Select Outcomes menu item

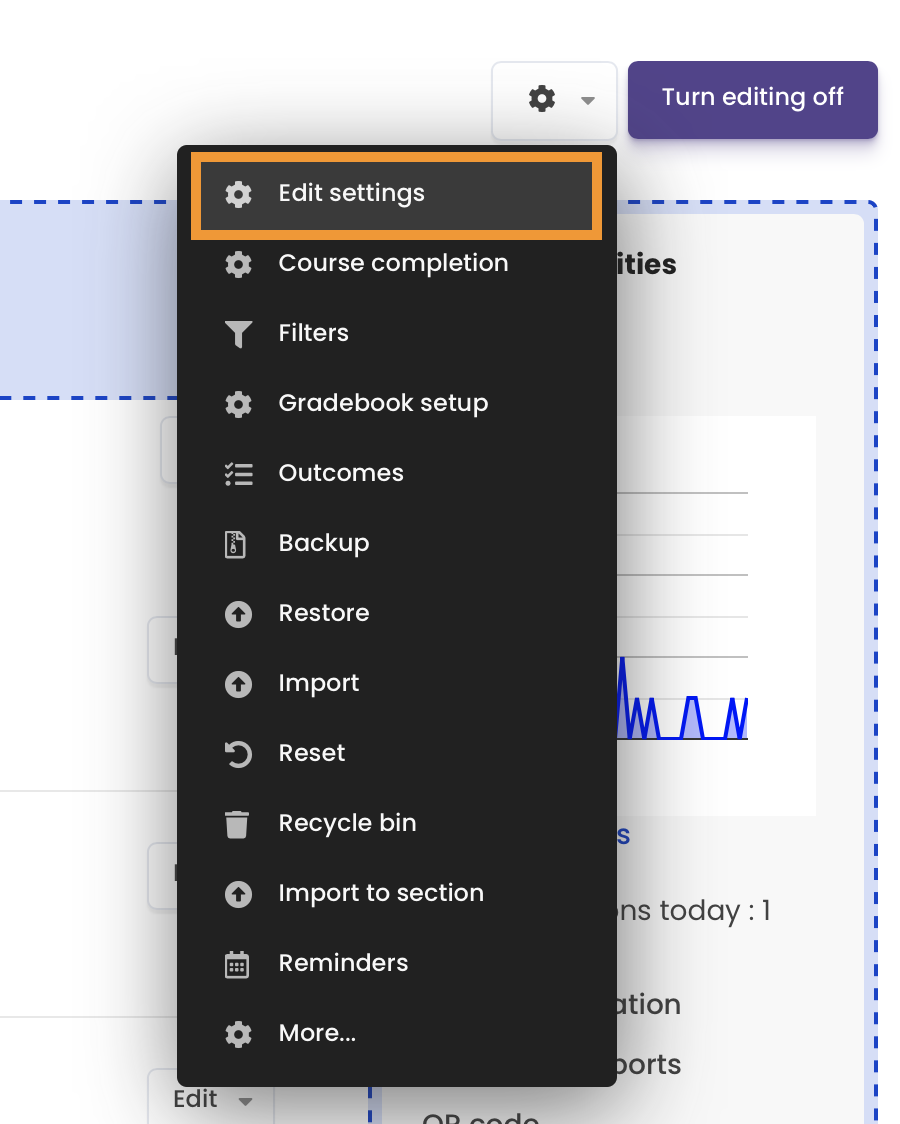pyautogui.click(x=396, y=474)
